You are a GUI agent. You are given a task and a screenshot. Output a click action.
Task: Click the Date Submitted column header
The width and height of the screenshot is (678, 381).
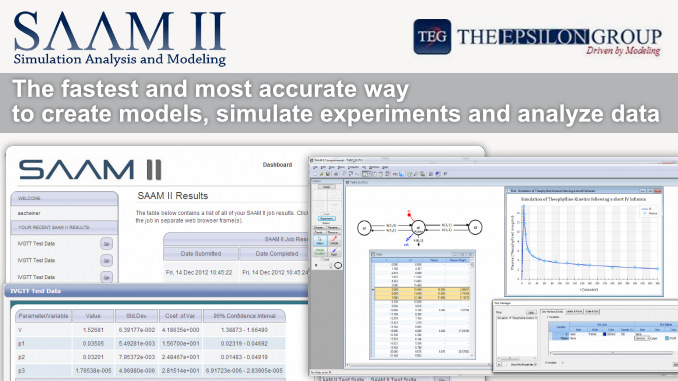(x=201, y=254)
